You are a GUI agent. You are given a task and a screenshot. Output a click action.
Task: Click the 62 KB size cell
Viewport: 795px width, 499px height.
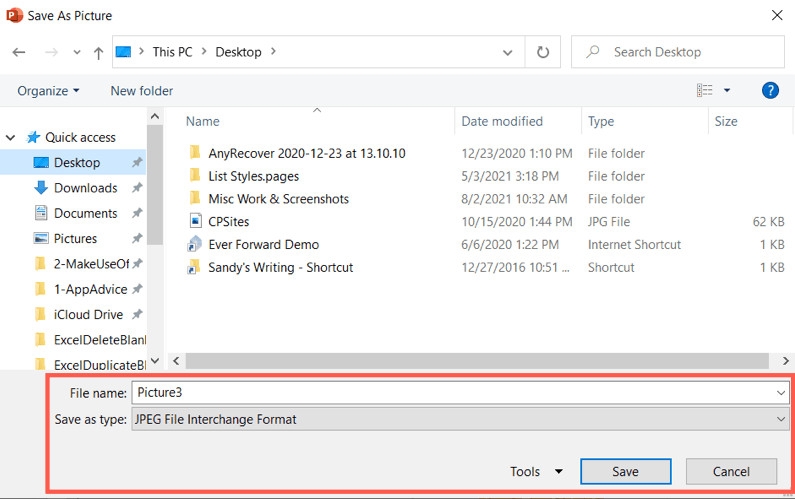pos(768,222)
